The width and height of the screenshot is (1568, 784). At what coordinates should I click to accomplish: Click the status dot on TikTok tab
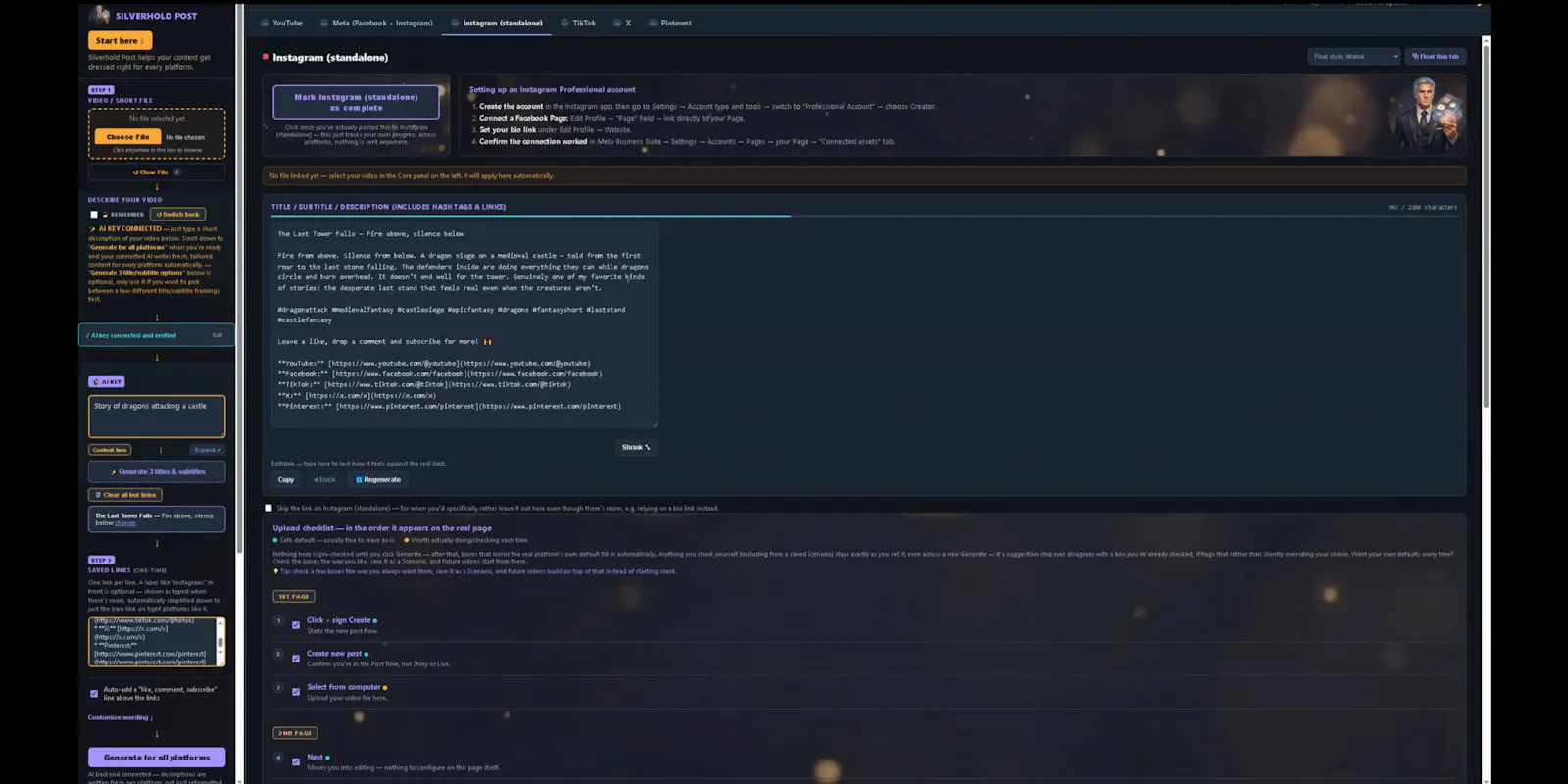(564, 23)
